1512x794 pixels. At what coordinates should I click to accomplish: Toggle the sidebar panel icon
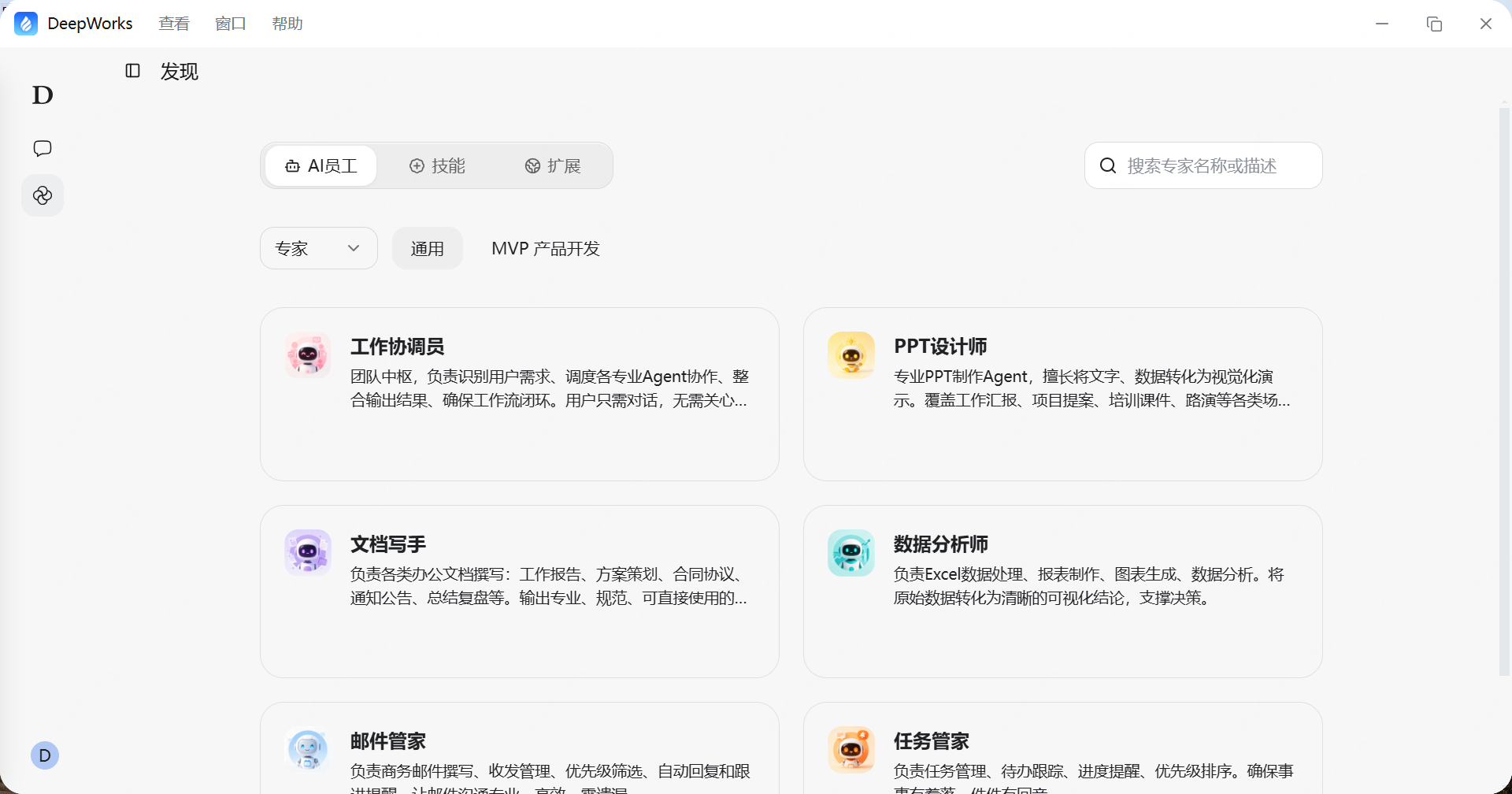[132, 71]
